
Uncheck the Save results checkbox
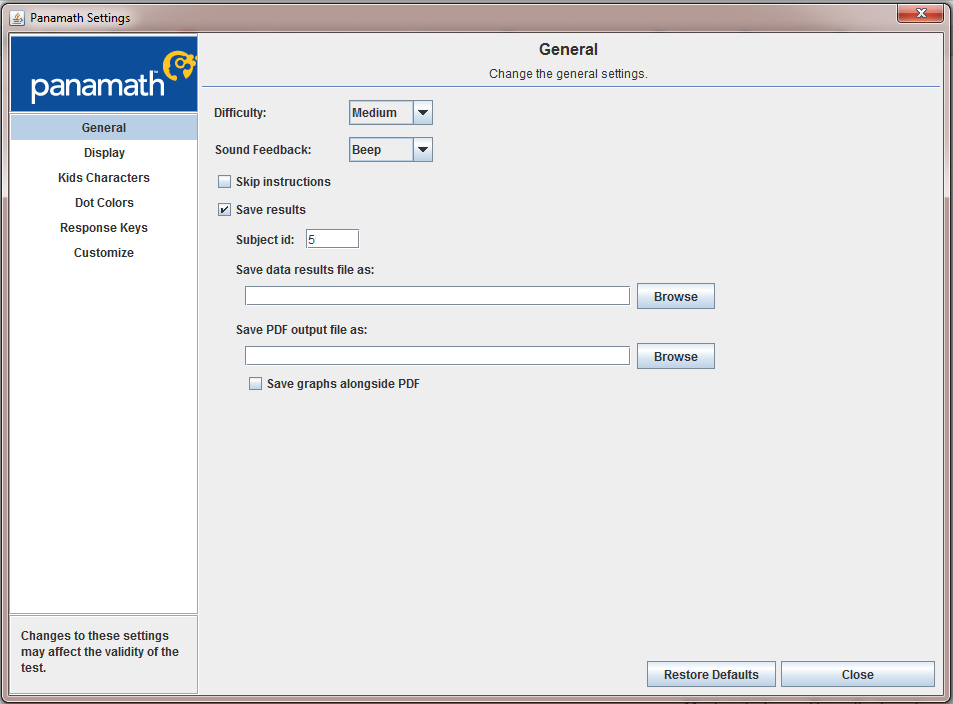[x=224, y=210]
